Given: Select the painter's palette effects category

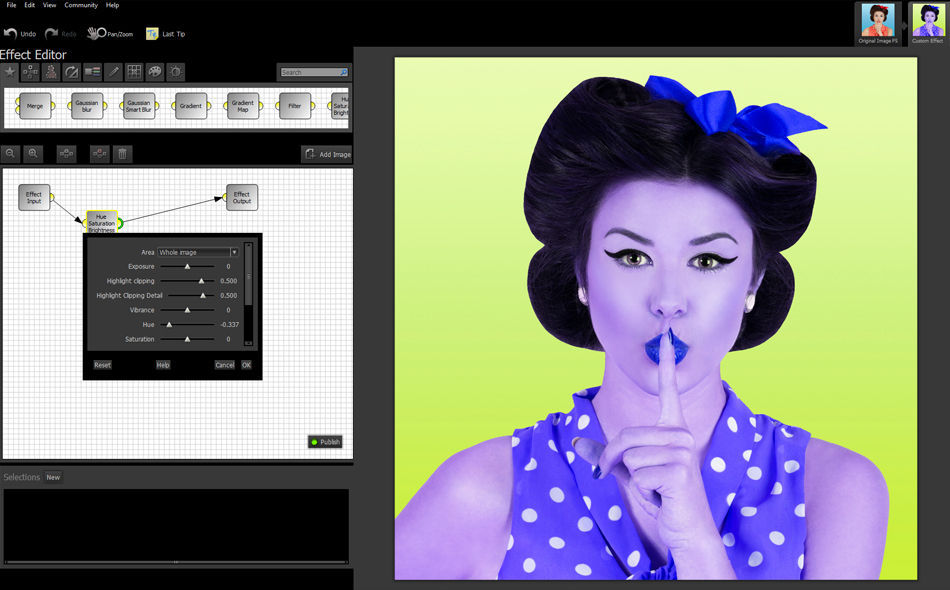Looking at the screenshot, I should [154, 72].
